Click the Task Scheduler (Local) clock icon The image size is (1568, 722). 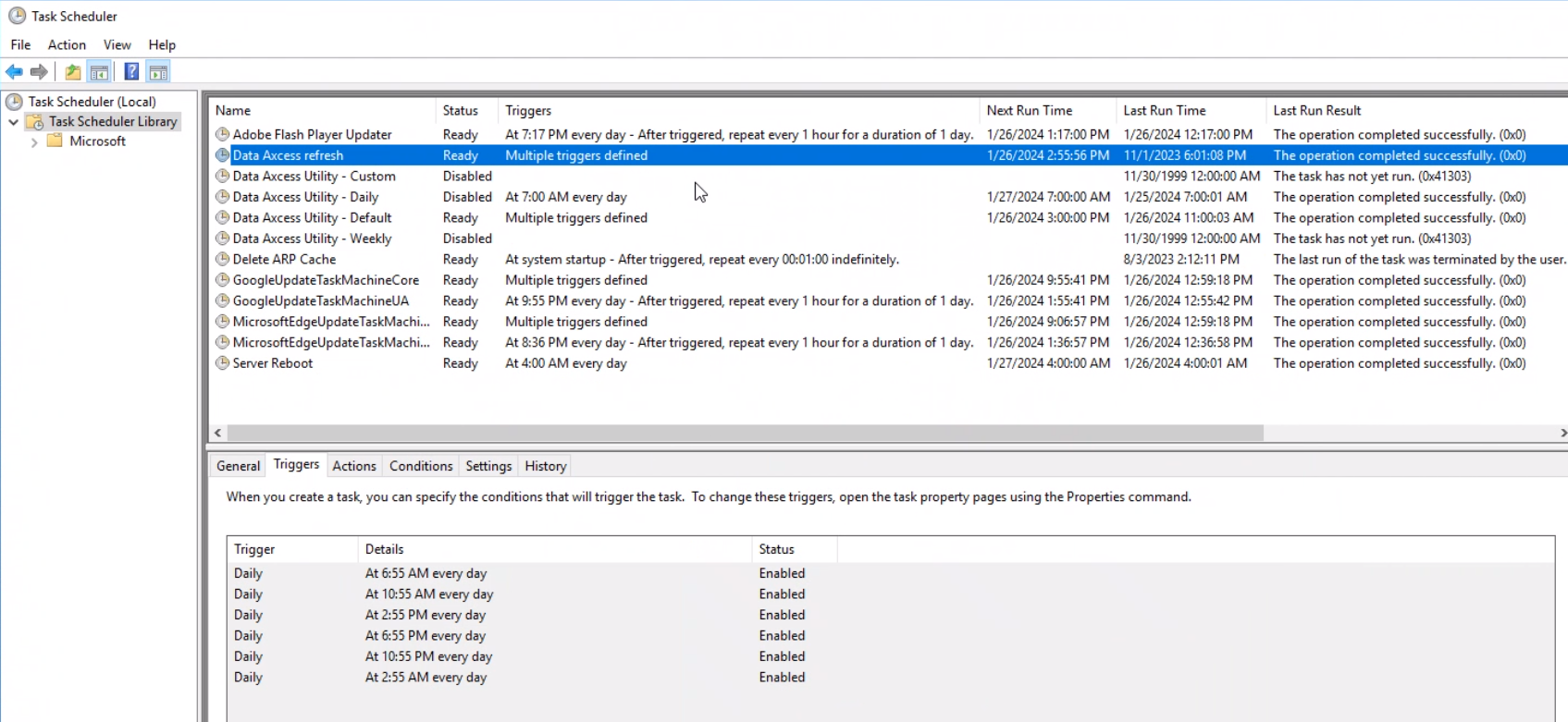[14, 102]
